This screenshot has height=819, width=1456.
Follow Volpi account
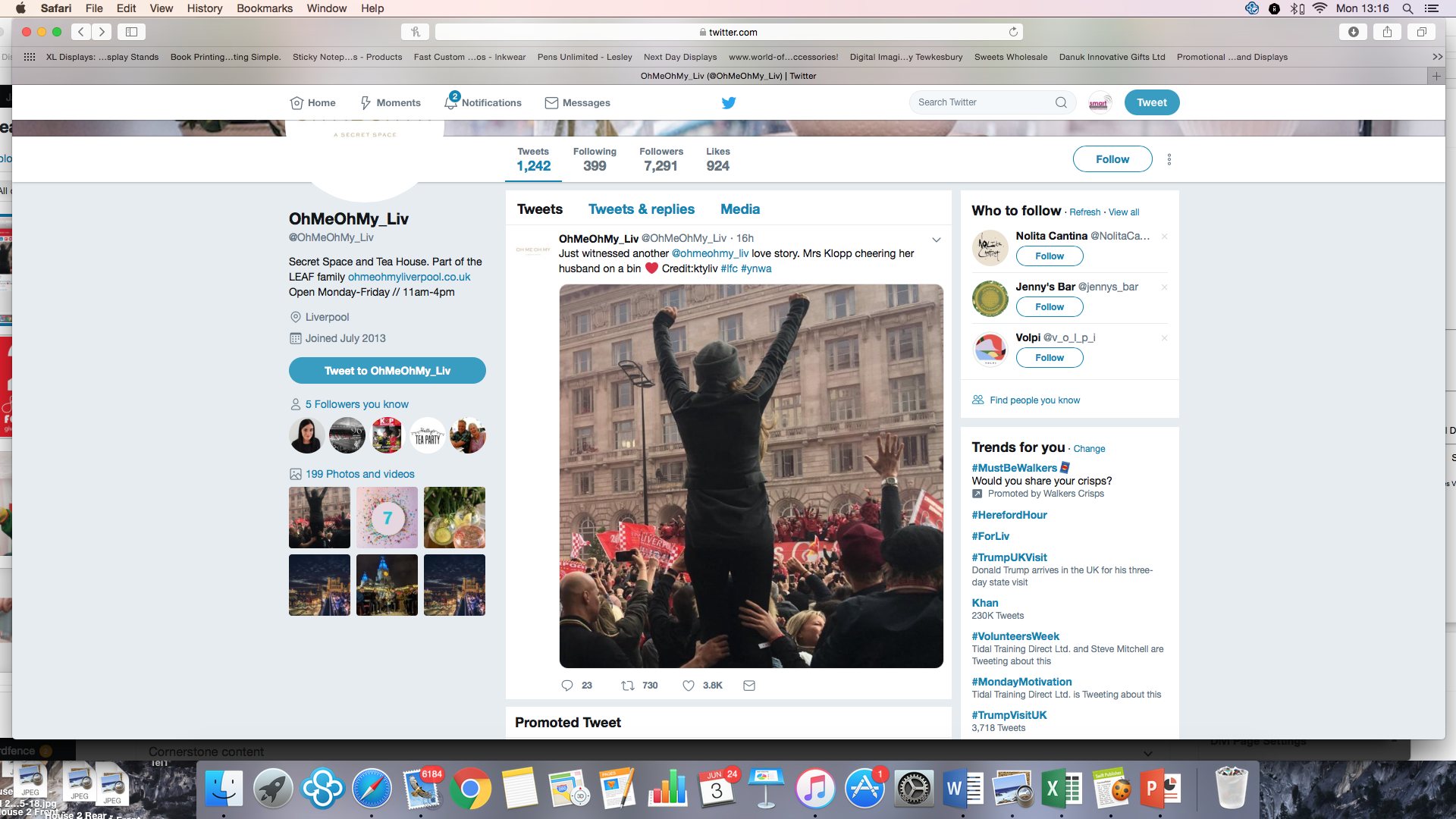pos(1050,358)
